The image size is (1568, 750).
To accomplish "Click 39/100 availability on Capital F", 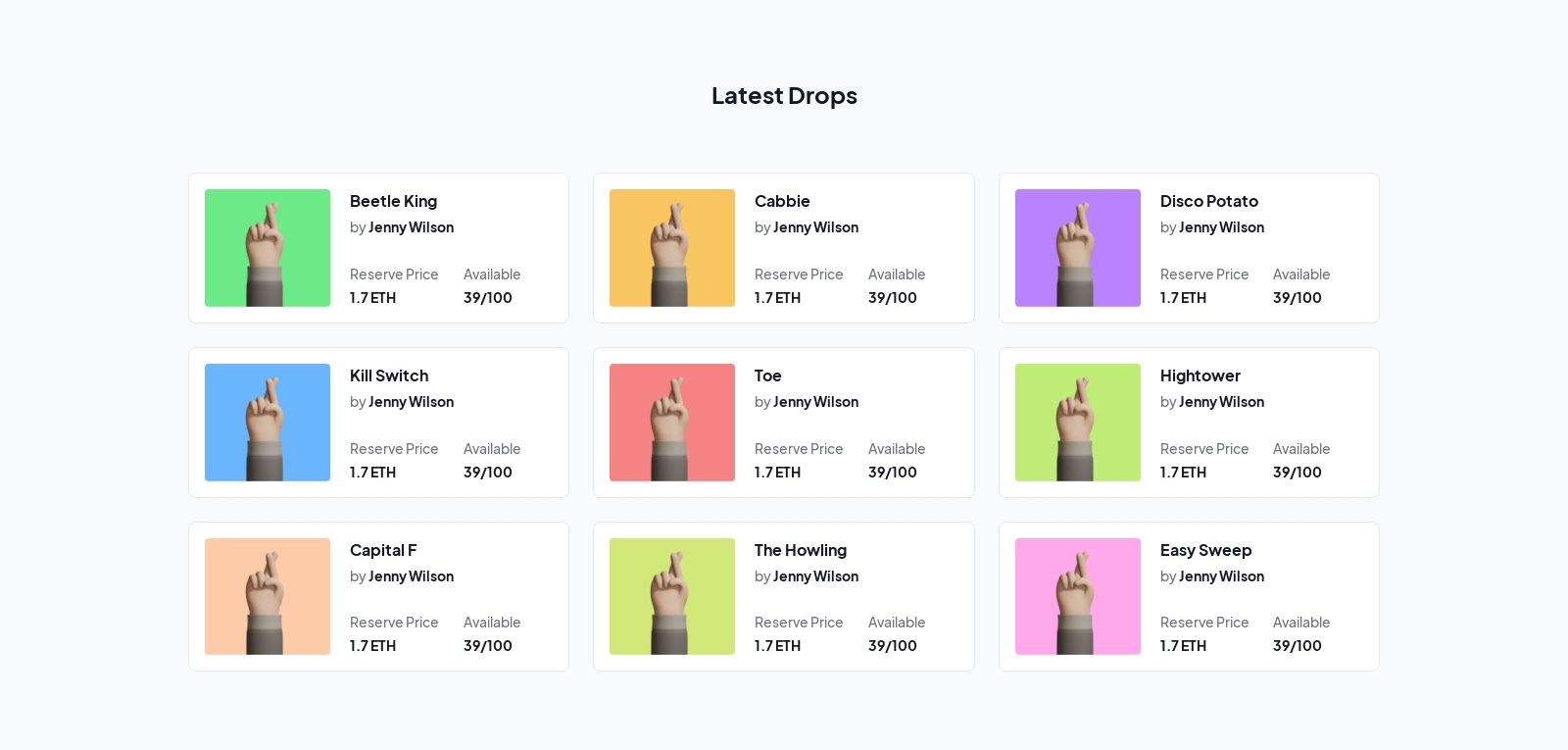I will click(488, 646).
